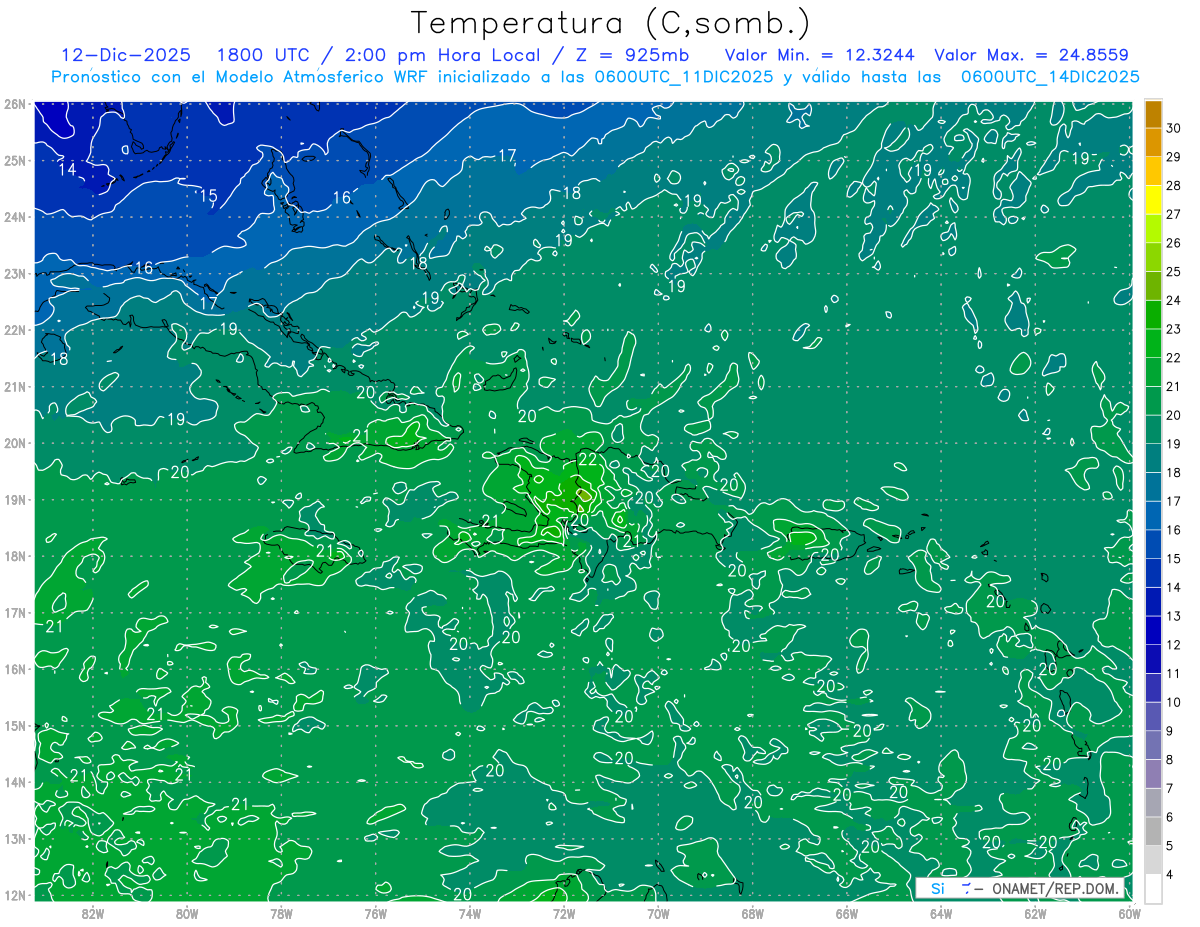Click legend value "13"

point(1174,616)
